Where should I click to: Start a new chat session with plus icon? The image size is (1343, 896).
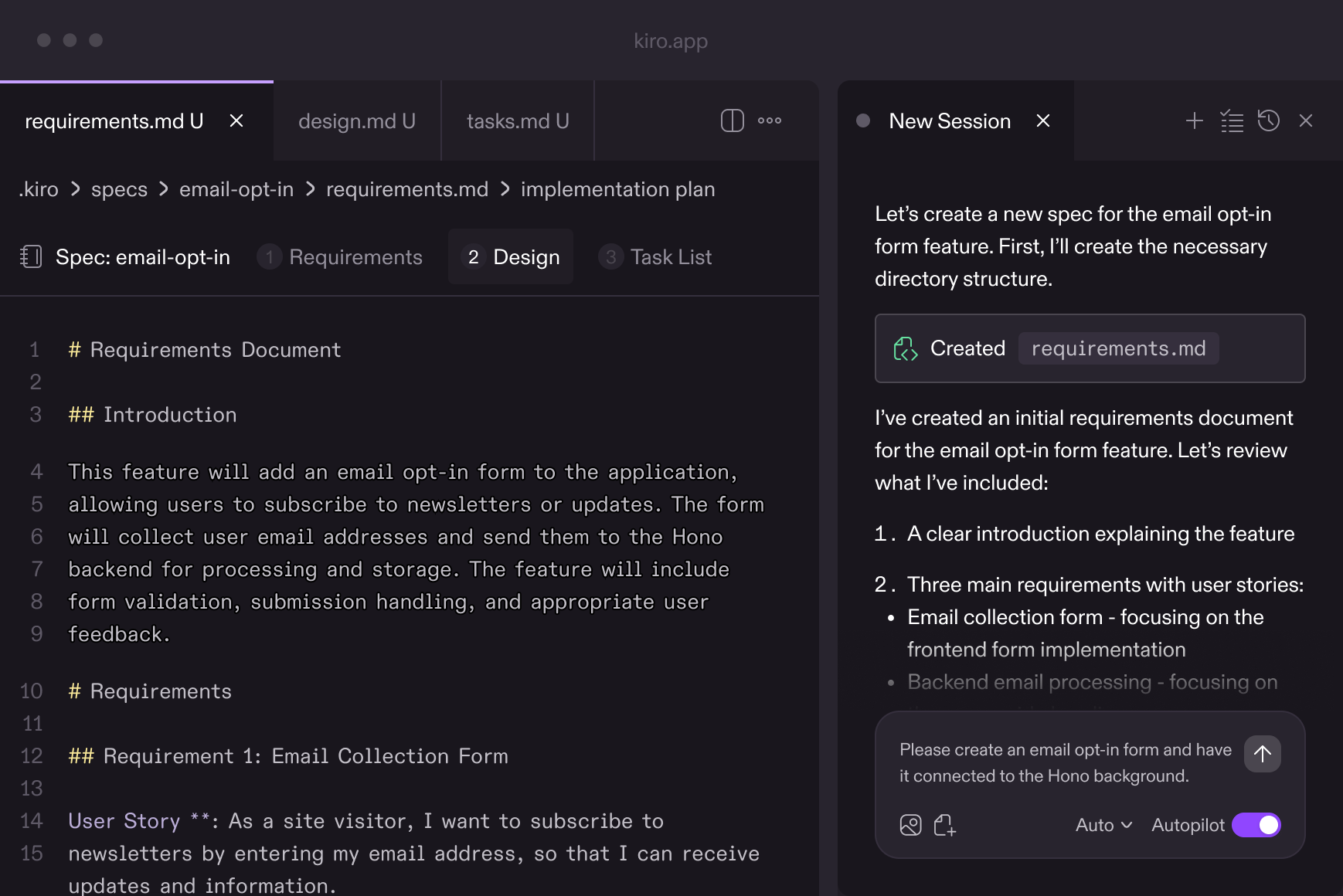1194,120
